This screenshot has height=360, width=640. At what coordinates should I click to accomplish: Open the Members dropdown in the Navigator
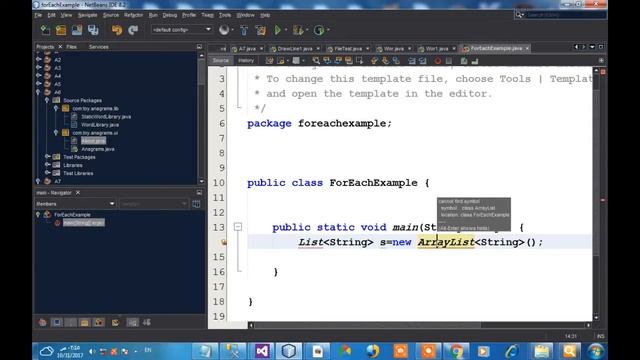pyautogui.click(x=75, y=204)
